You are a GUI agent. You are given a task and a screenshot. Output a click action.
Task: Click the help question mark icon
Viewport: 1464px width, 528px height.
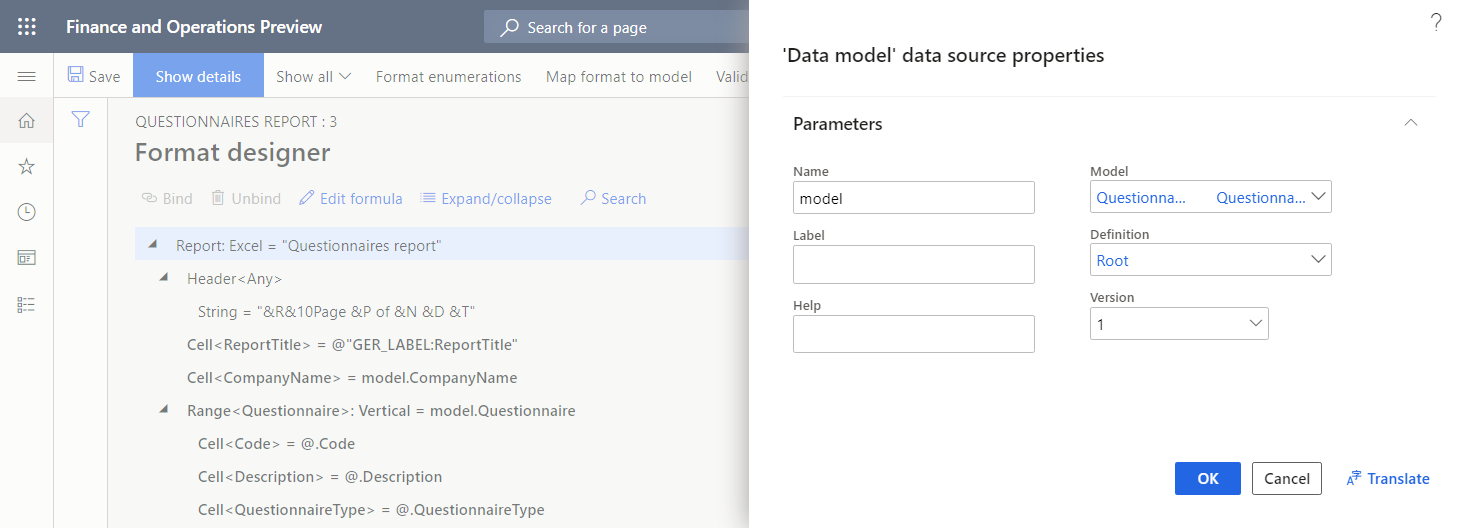[1436, 23]
